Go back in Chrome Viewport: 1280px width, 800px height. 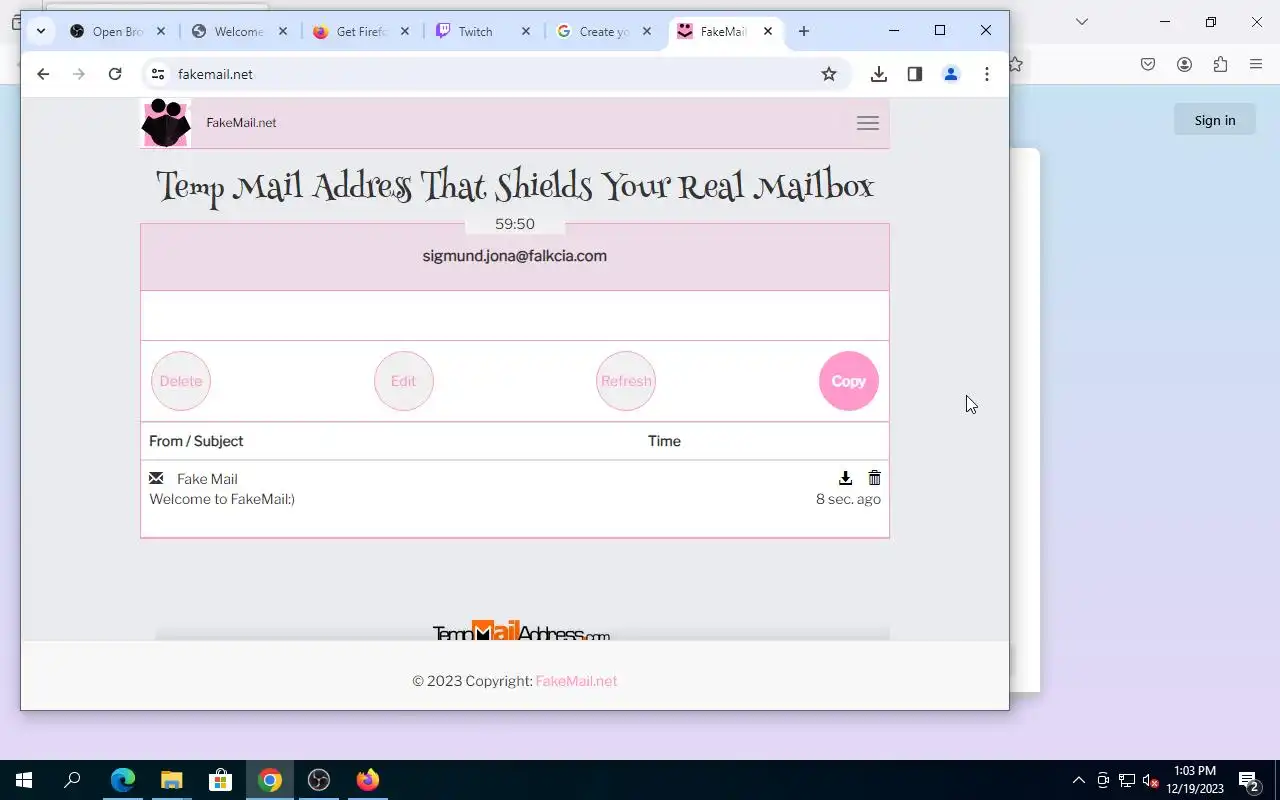click(43, 74)
